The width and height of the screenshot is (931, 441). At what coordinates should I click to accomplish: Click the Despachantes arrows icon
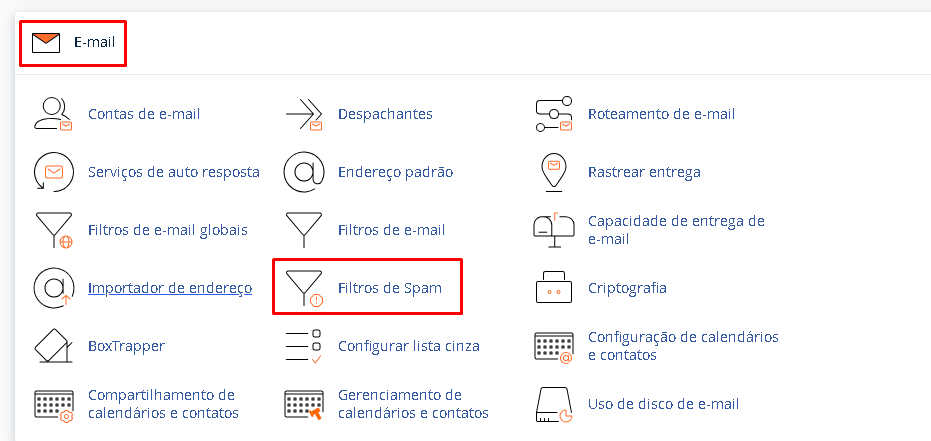tap(304, 114)
